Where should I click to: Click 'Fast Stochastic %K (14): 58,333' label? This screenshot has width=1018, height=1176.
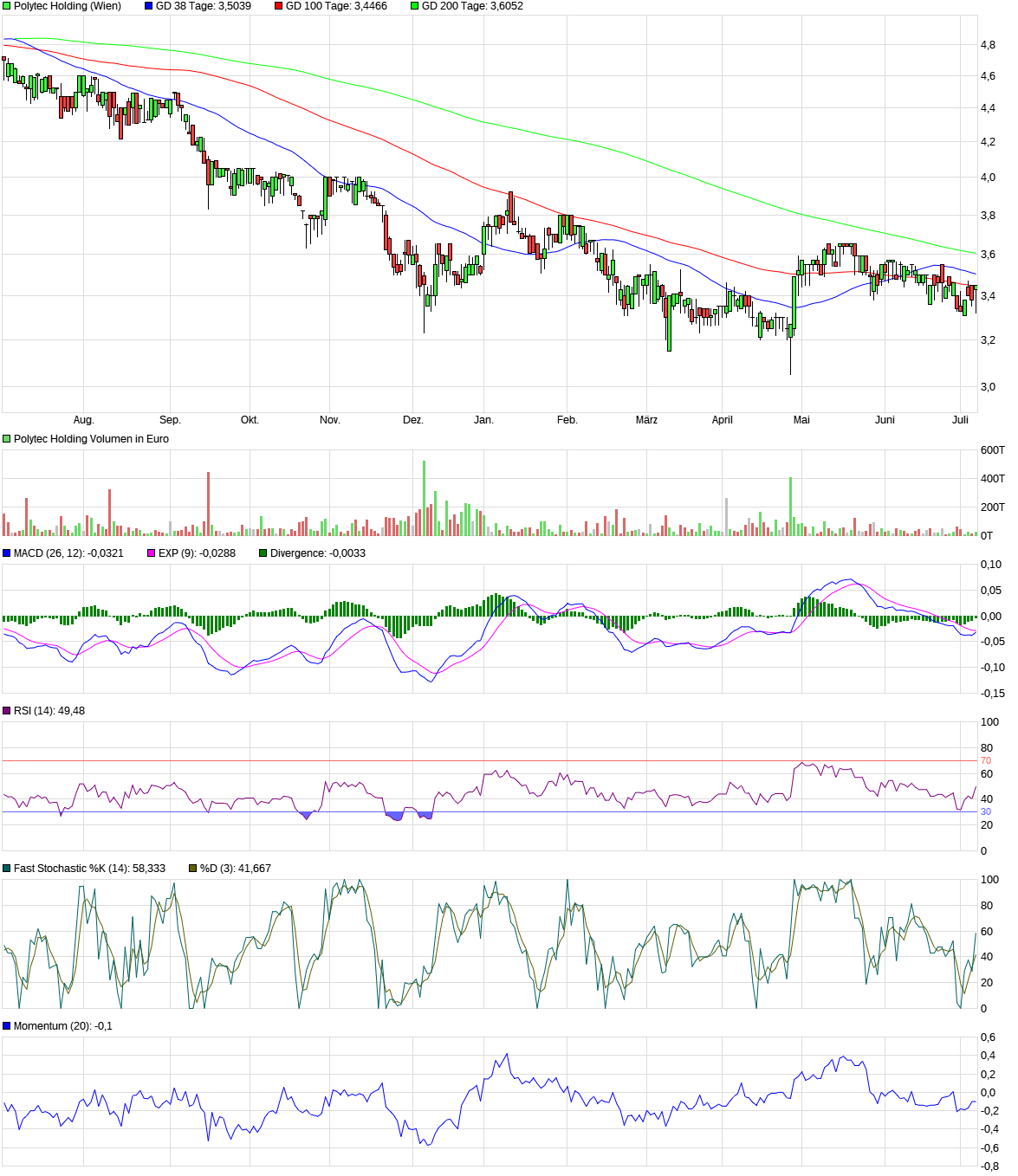tap(90, 869)
